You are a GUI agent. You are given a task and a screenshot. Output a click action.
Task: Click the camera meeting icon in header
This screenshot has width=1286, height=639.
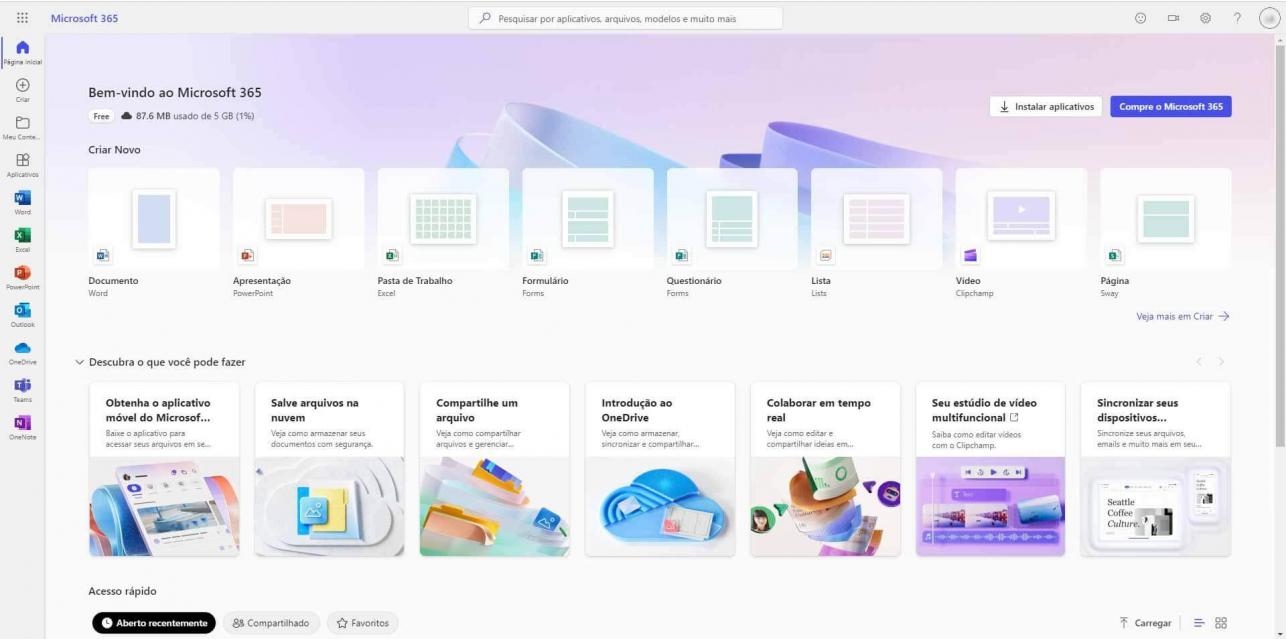(1173, 17)
